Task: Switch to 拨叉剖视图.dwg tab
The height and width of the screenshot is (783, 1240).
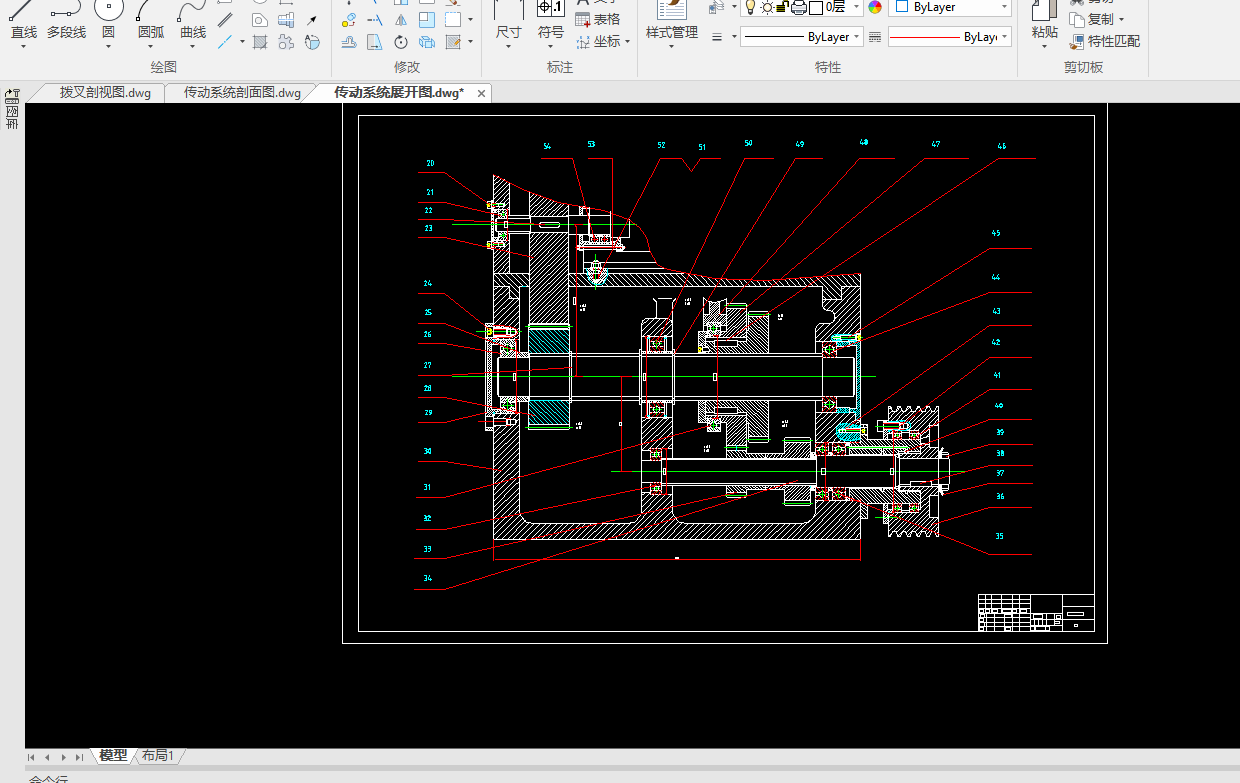Action: click(x=105, y=93)
